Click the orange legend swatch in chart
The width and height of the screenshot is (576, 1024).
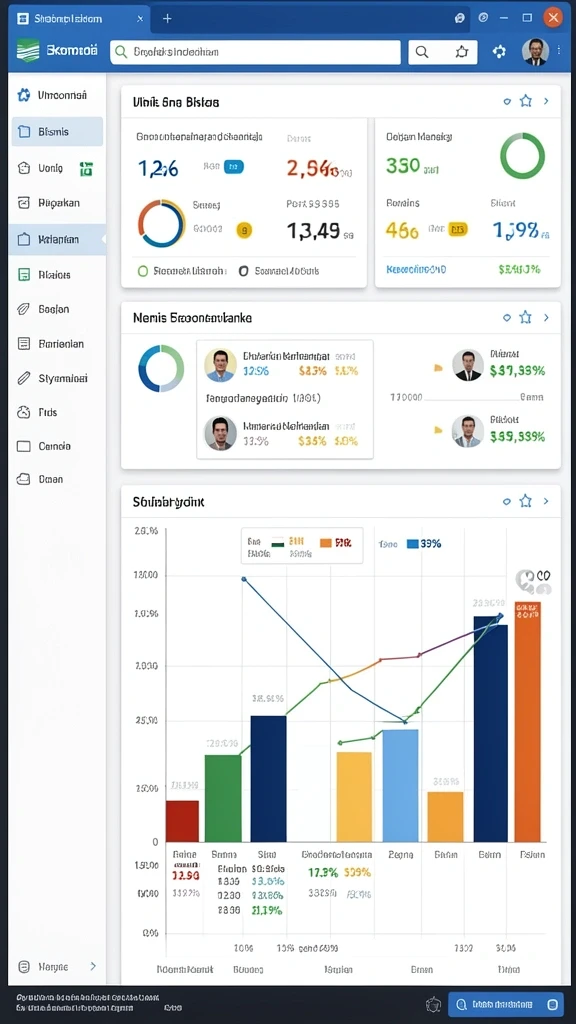tap(326, 542)
